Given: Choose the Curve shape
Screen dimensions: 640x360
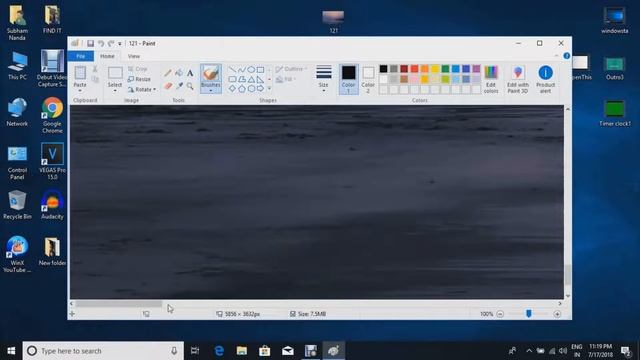Looking at the screenshot, I should [242, 69].
